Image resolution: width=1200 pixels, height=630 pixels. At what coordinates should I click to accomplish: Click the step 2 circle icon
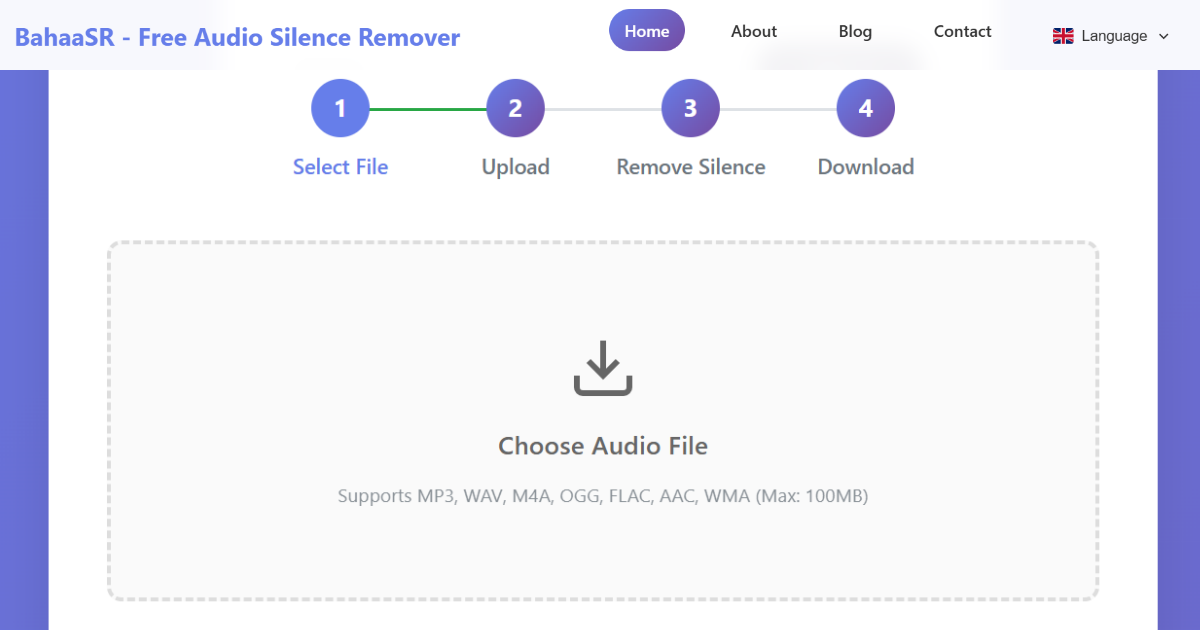[x=515, y=108]
